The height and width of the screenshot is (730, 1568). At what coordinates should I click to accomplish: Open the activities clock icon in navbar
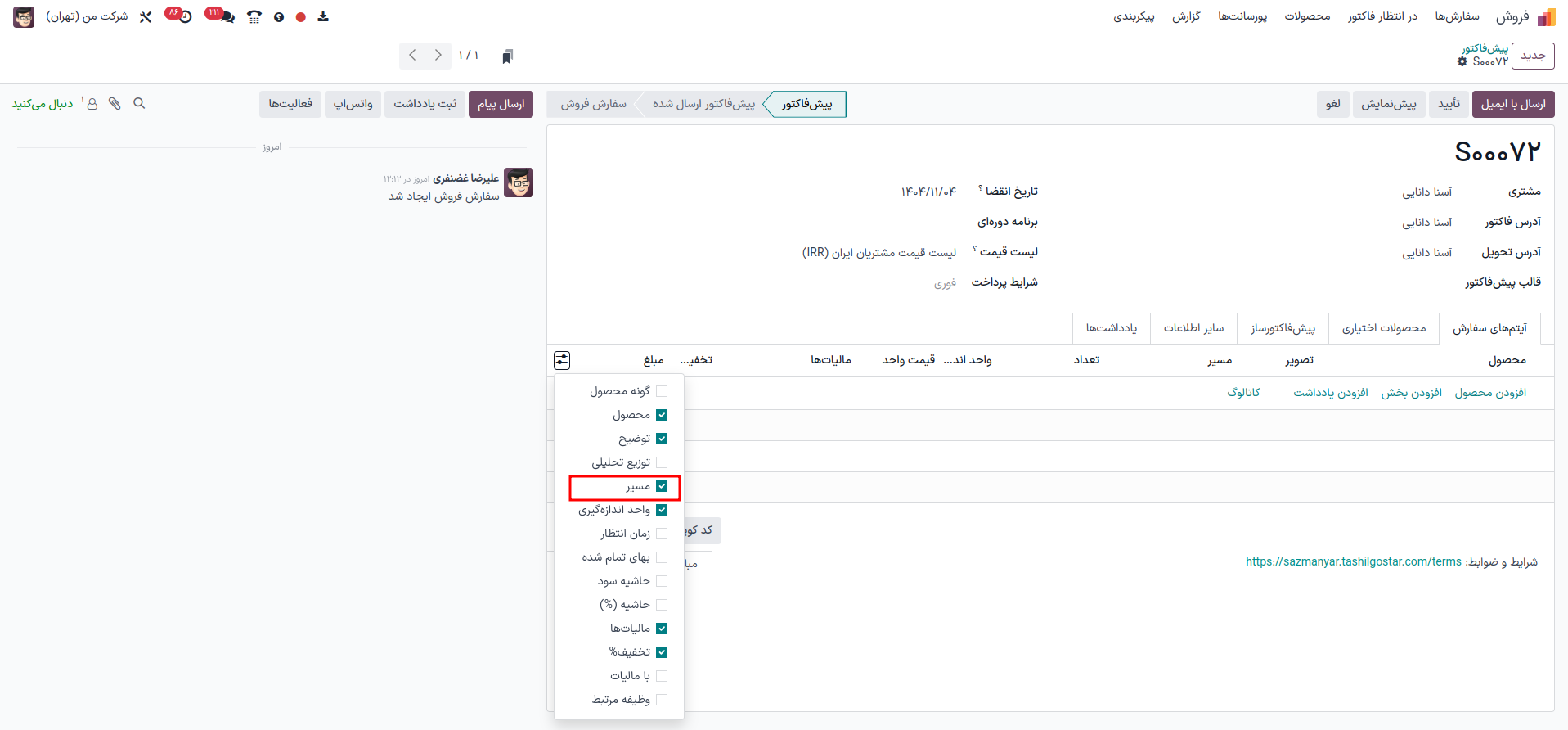186,17
